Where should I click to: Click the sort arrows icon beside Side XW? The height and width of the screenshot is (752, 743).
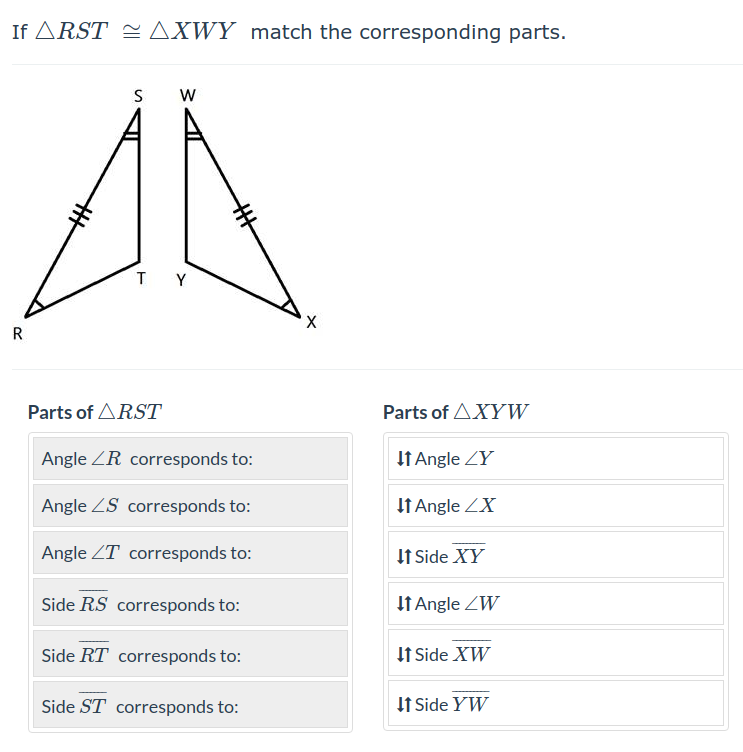[404, 655]
